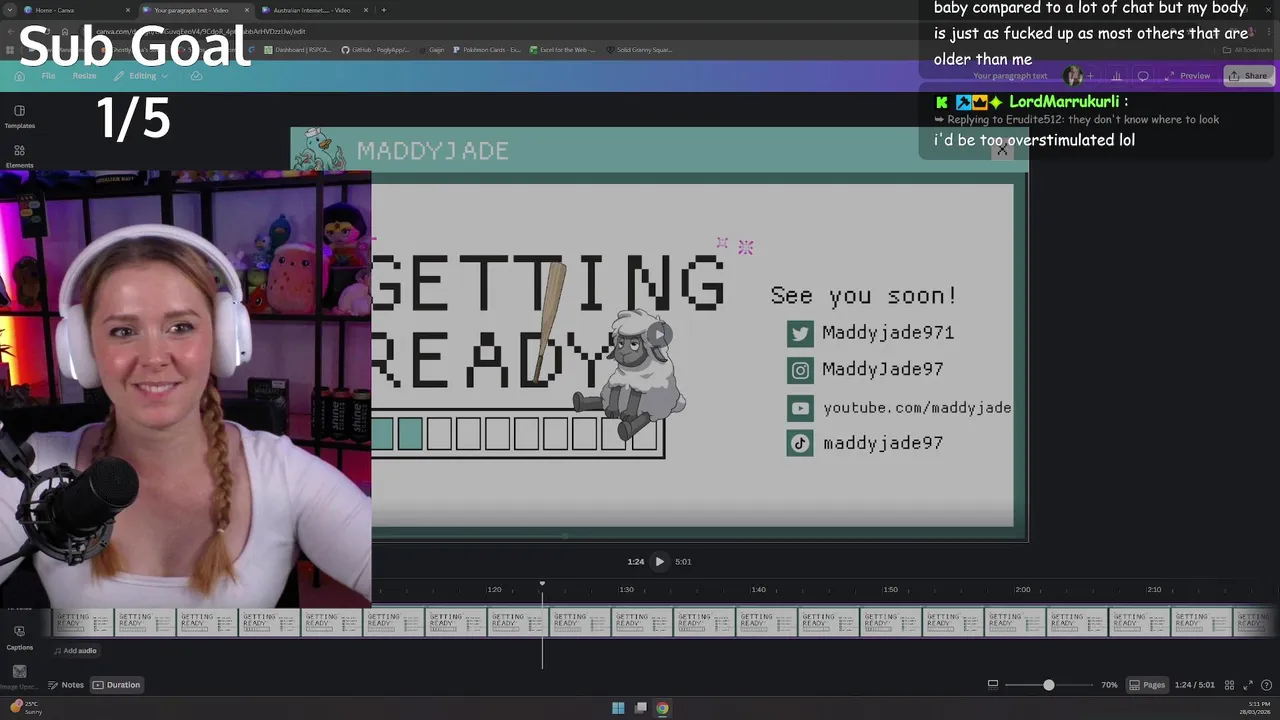Open the Gaijin bookmark
Viewport: 1280px width, 720px height.
pyautogui.click(x=433, y=50)
